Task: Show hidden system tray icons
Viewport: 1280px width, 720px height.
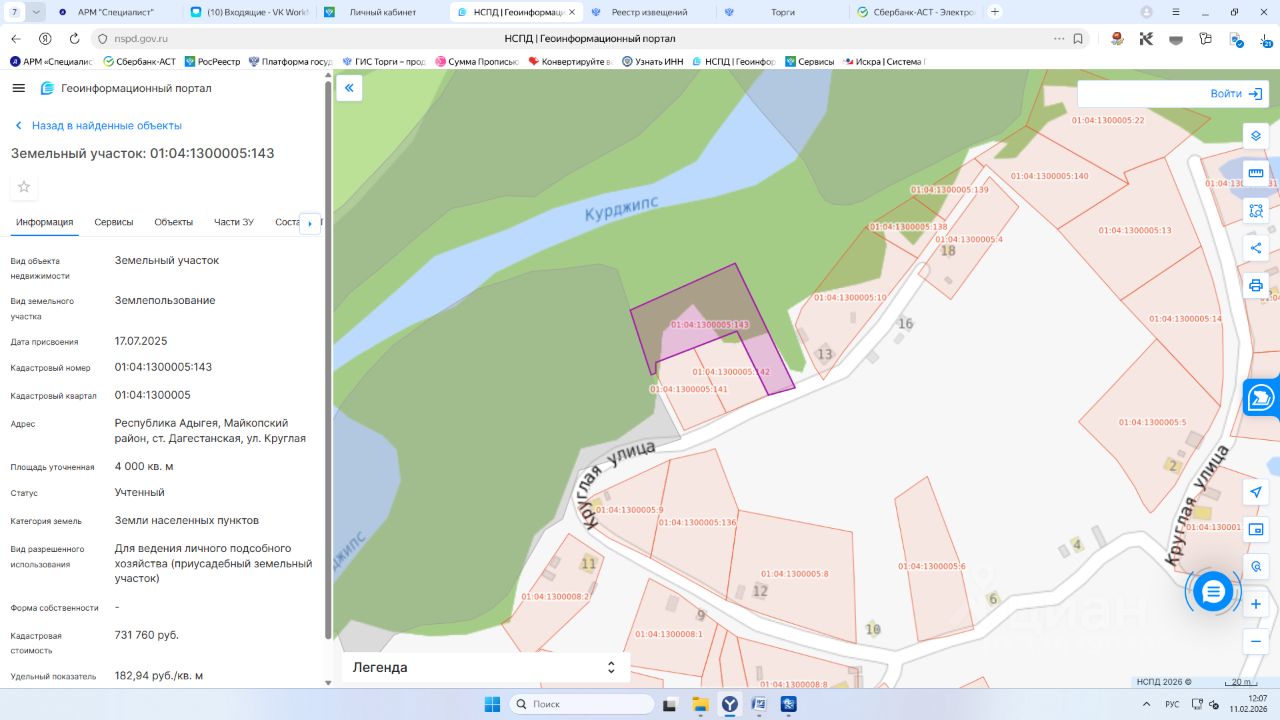Action: pos(1148,704)
